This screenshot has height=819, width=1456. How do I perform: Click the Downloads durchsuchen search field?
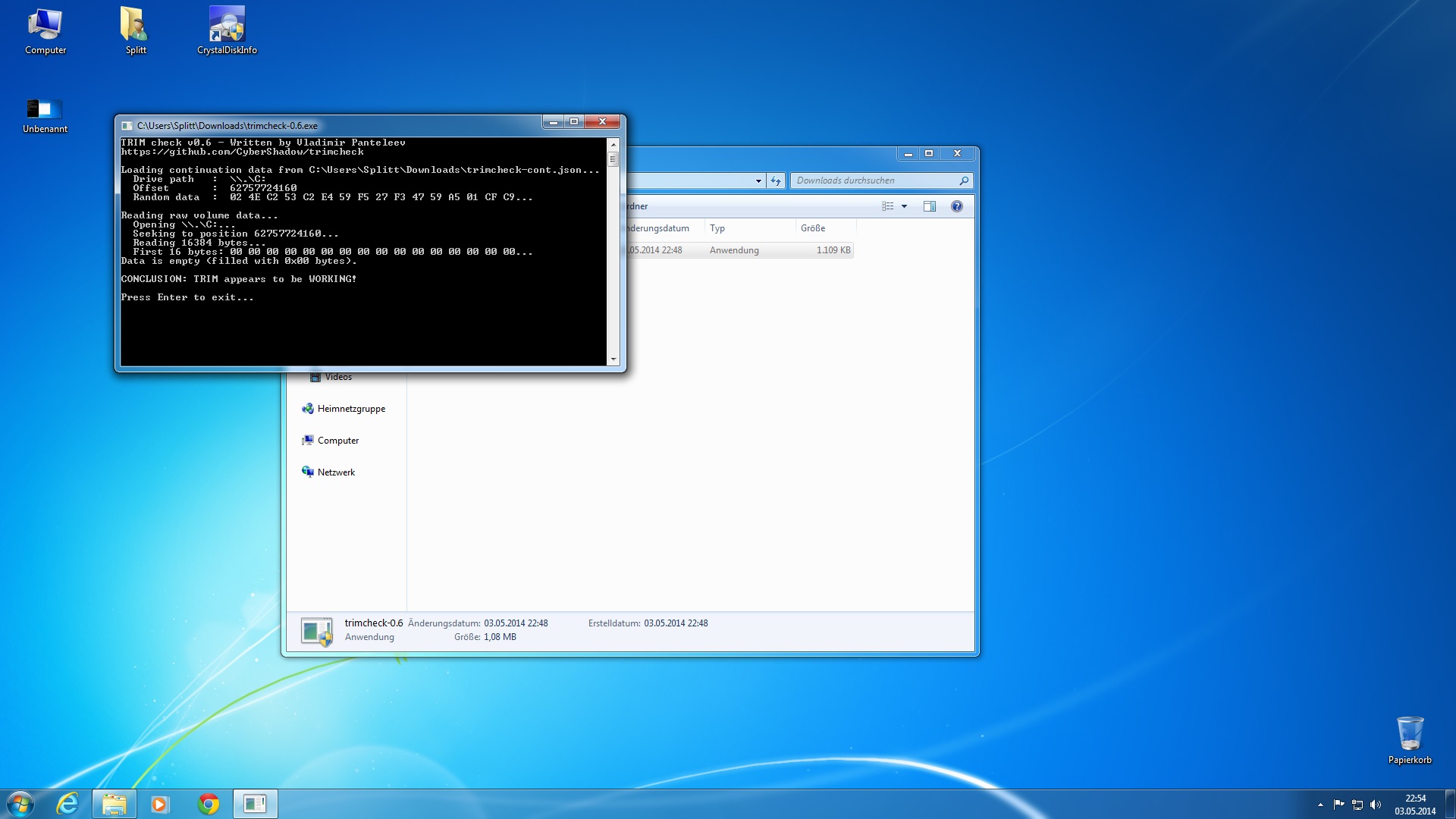(872, 180)
